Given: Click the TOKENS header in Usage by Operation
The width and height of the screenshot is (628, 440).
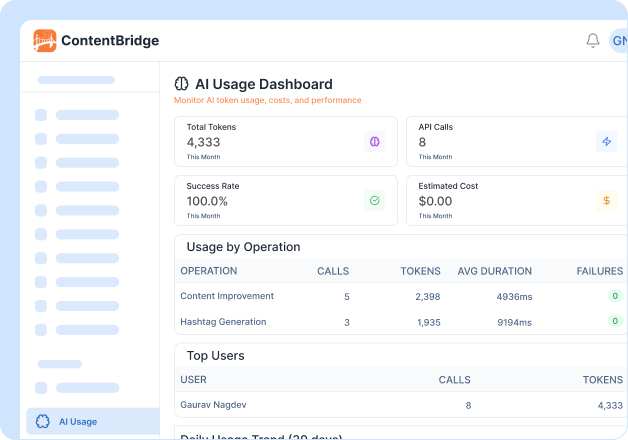Looking at the screenshot, I should 420,271.
